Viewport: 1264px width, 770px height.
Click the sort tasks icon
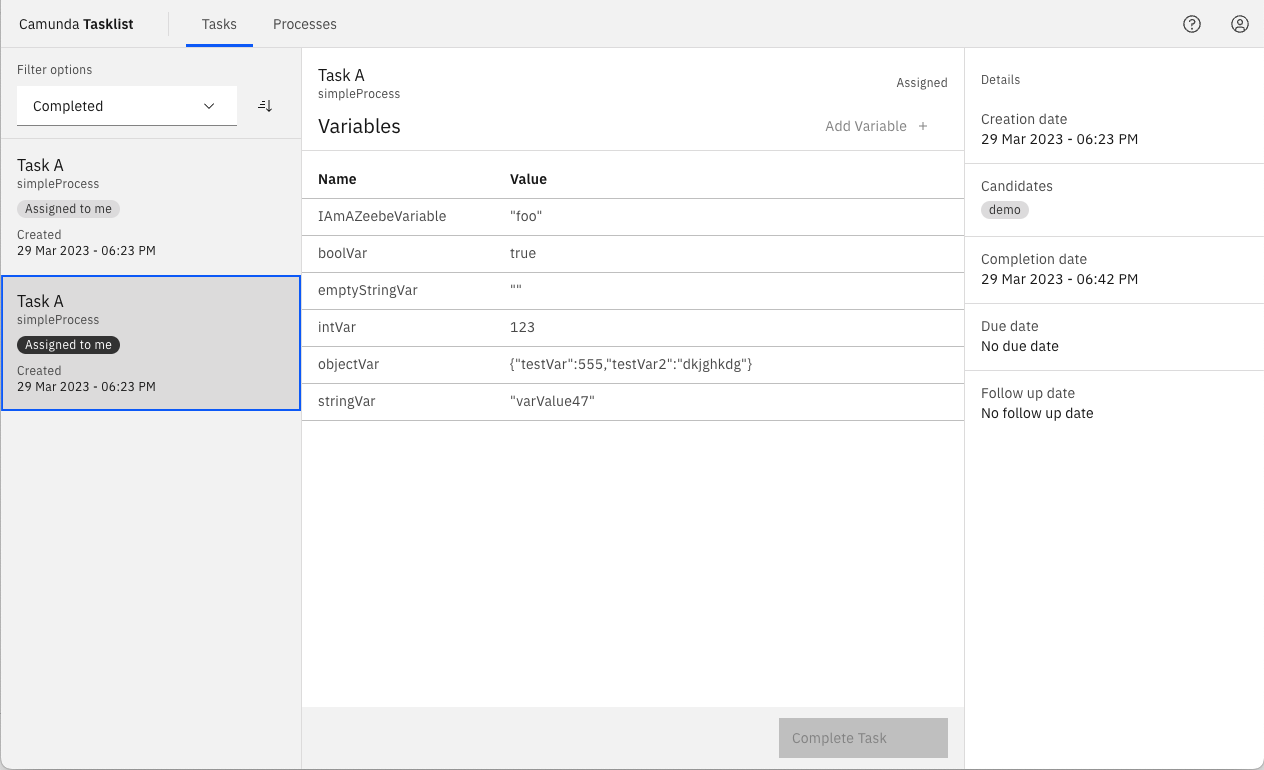pos(265,106)
